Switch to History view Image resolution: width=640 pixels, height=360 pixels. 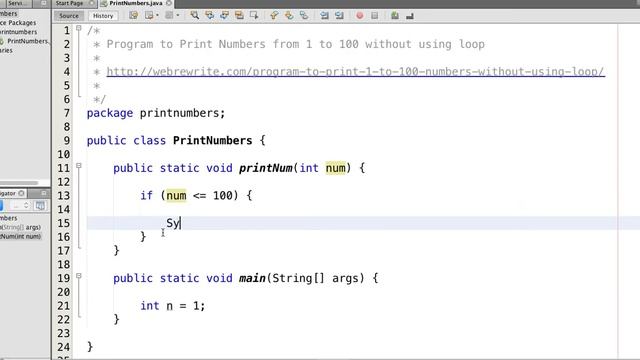103,16
